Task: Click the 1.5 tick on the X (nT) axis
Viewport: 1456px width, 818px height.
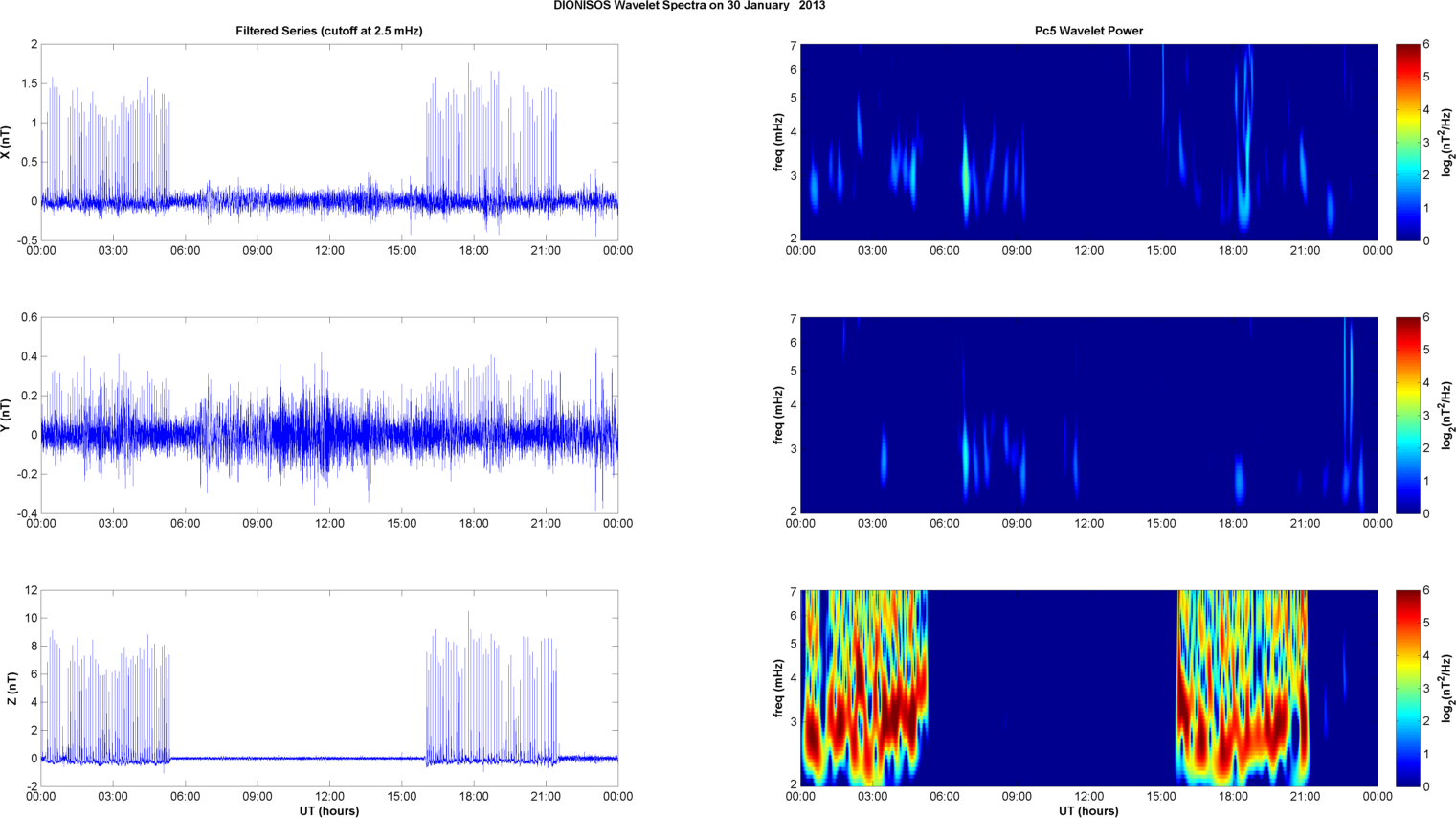Action: click(30, 84)
